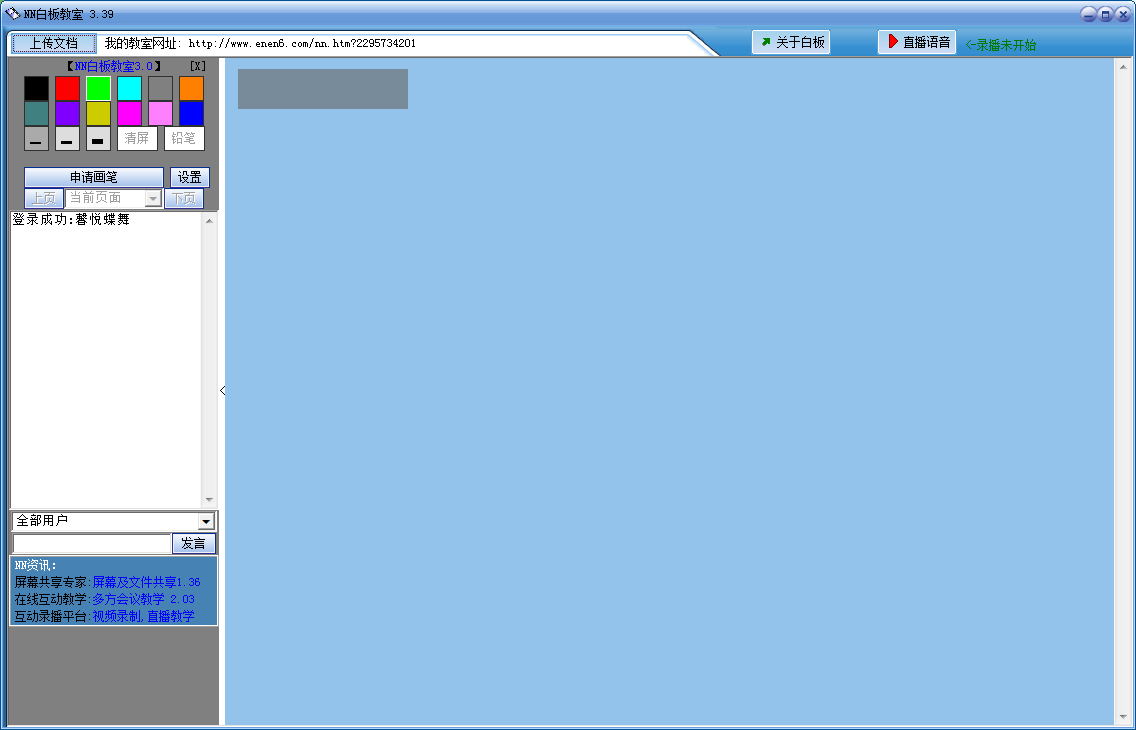Click the 上传文档 upload document button
The image size is (1136, 730).
54,43
